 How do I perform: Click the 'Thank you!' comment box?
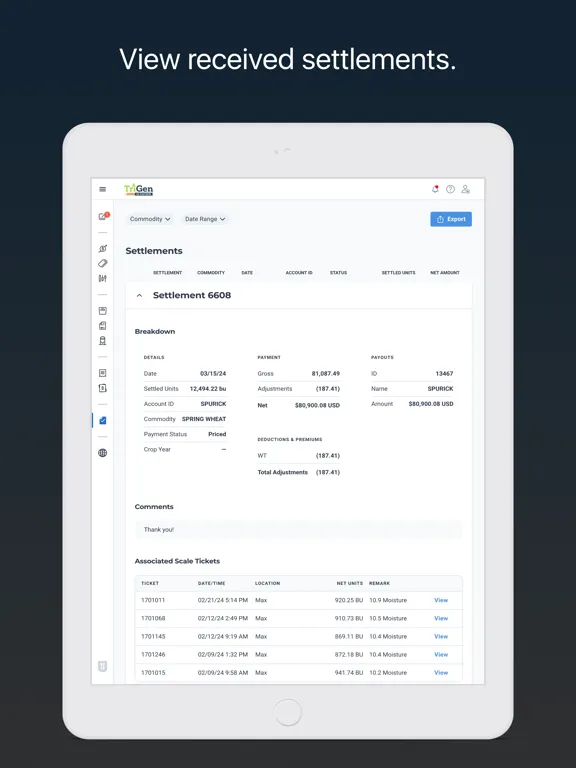pos(298,529)
